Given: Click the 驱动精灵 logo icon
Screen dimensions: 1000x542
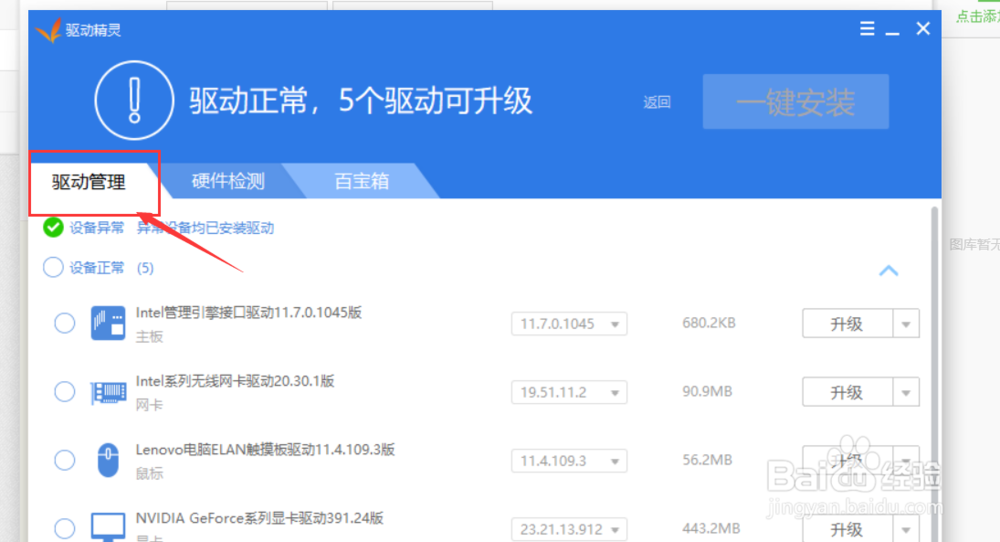Looking at the screenshot, I should tap(48, 30).
